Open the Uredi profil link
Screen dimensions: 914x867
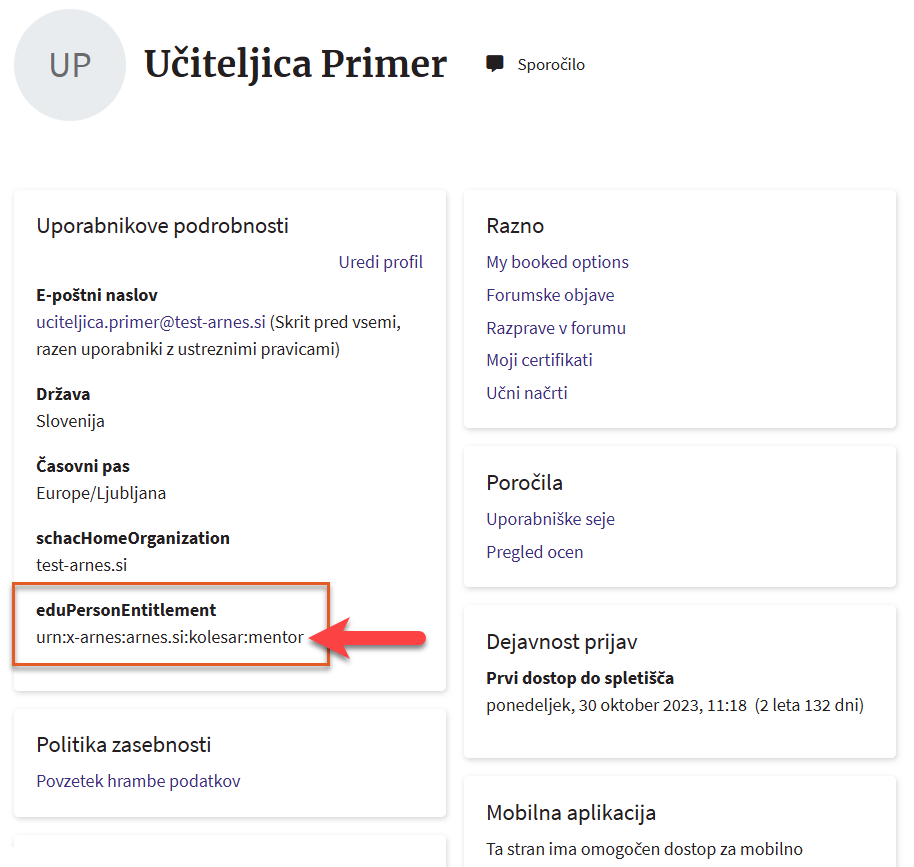pyautogui.click(x=380, y=262)
